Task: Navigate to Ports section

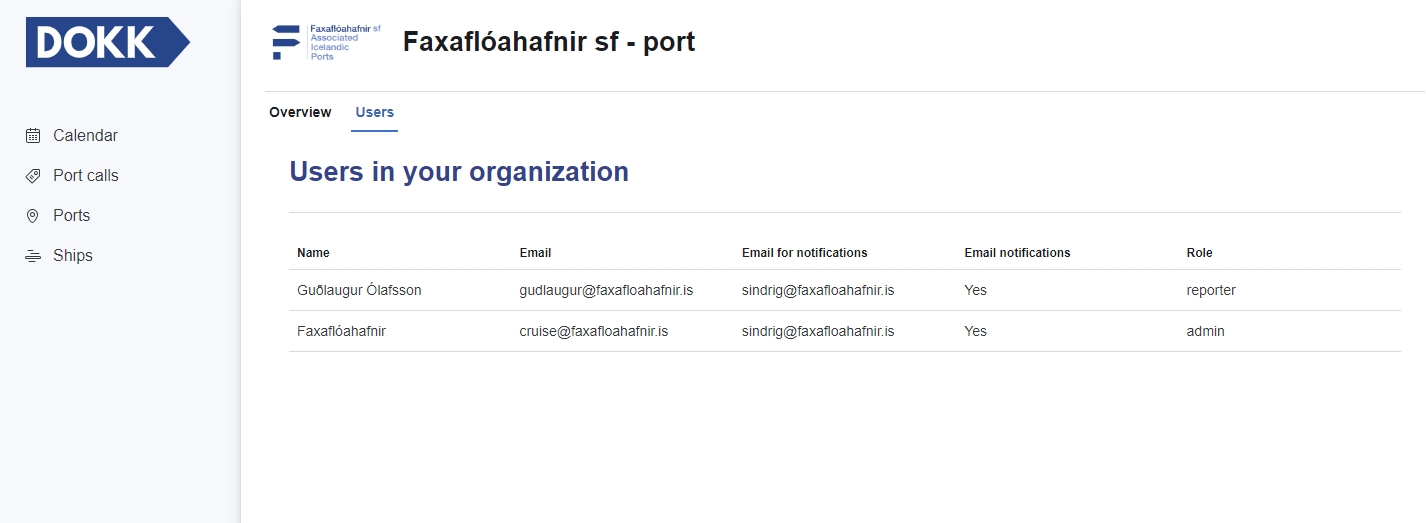Action: [x=71, y=216]
